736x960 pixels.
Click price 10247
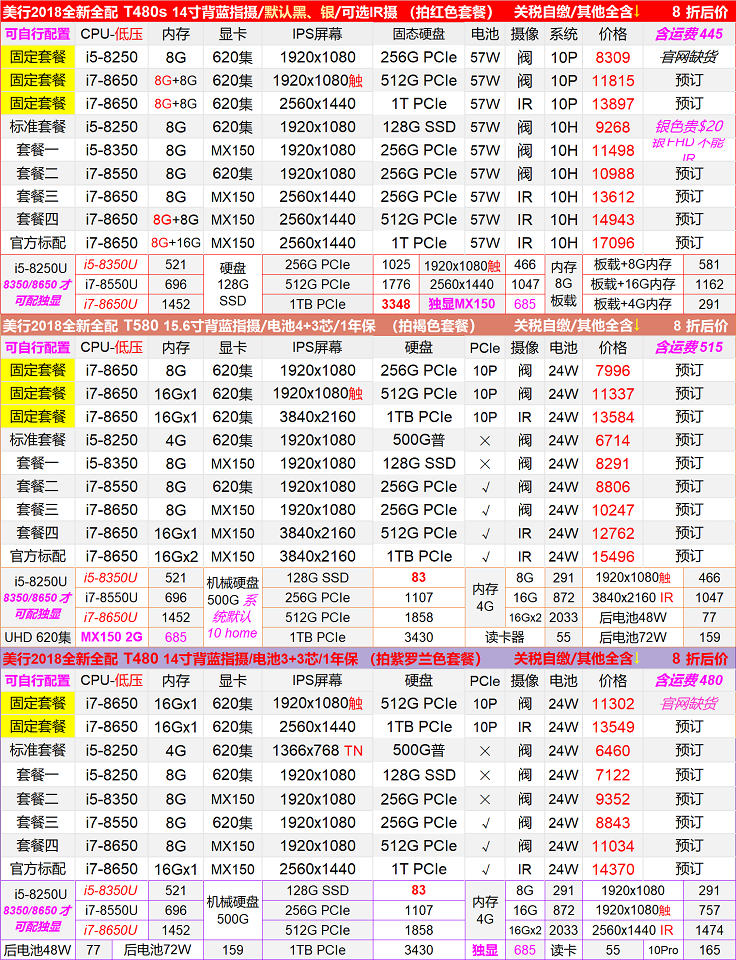click(612, 510)
